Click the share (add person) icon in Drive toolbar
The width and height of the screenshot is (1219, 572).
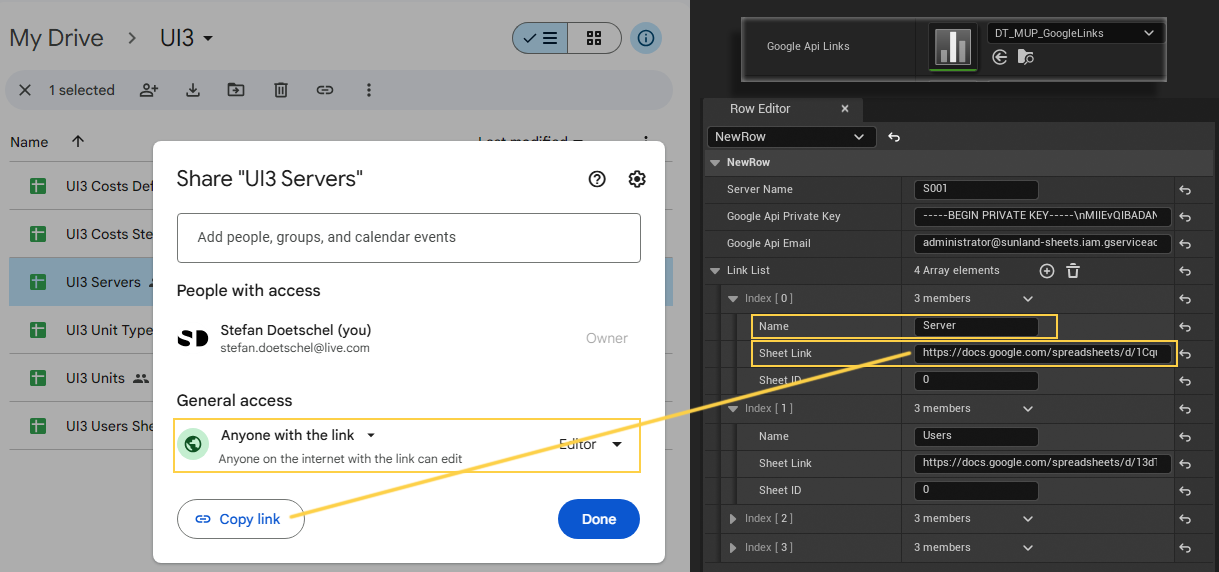click(x=149, y=90)
